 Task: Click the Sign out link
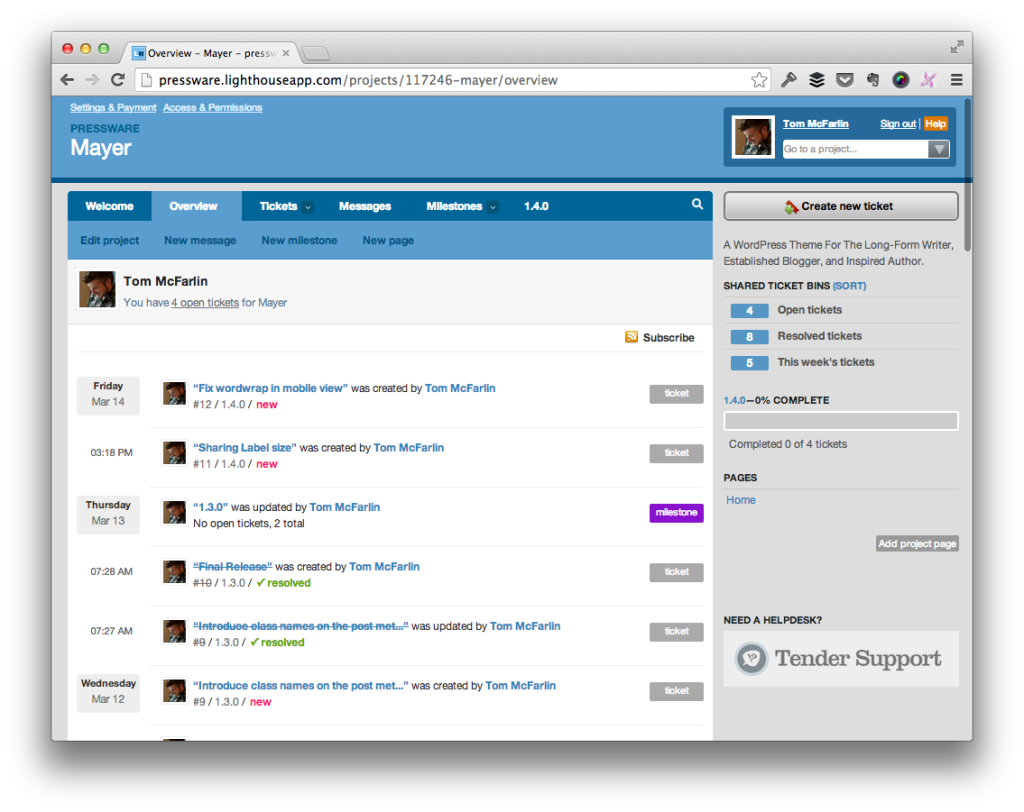tap(898, 123)
